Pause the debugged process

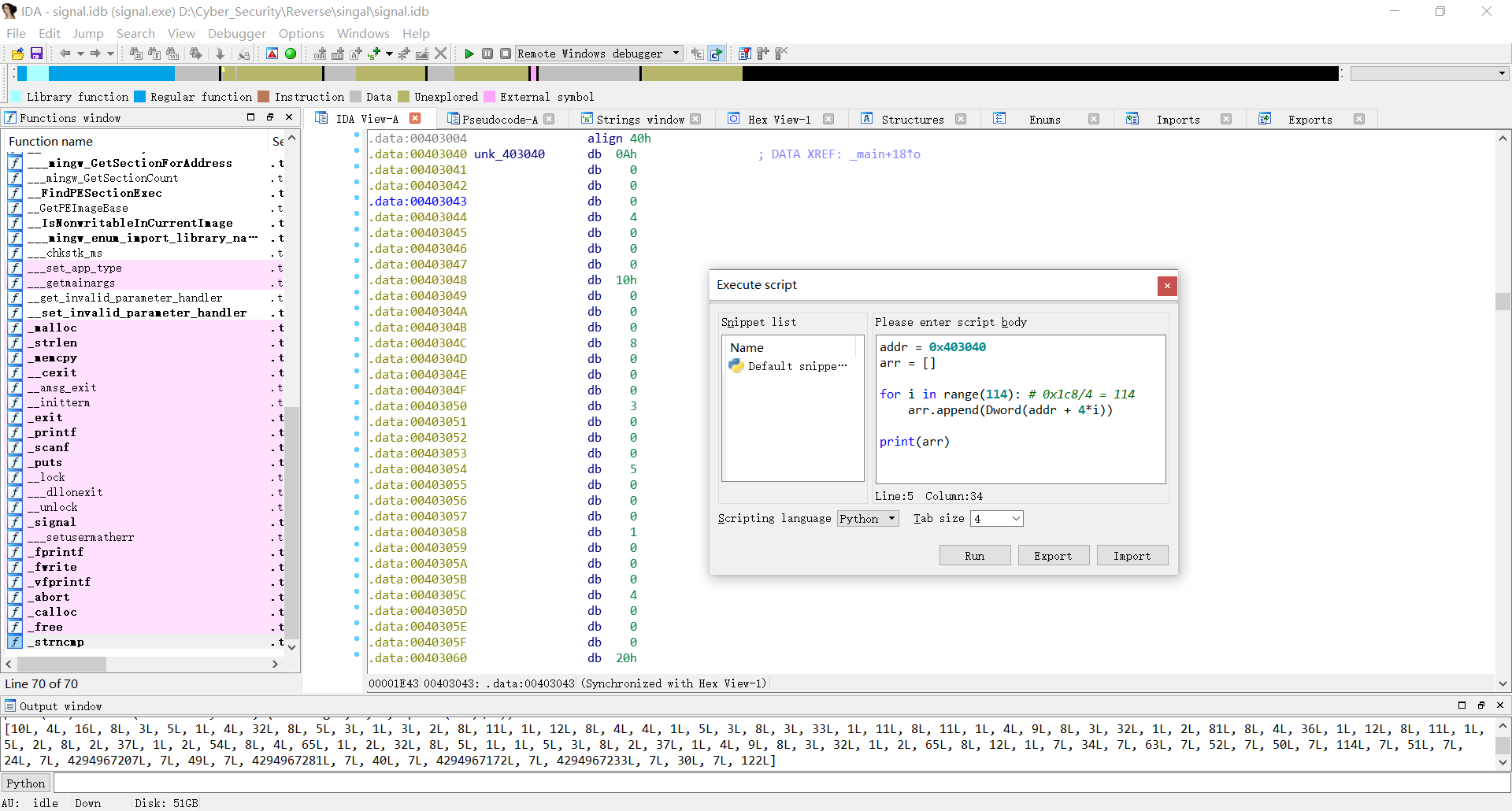pyautogui.click(x=487, y=54)
